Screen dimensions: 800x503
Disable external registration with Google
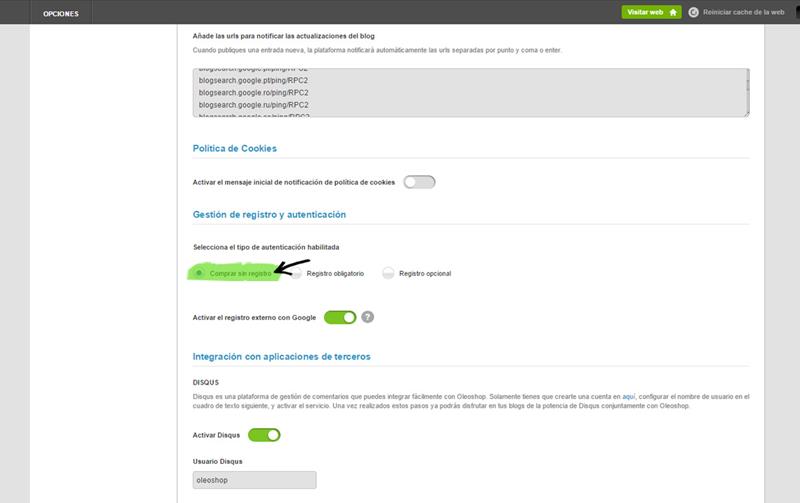click(x=340, y=317)
